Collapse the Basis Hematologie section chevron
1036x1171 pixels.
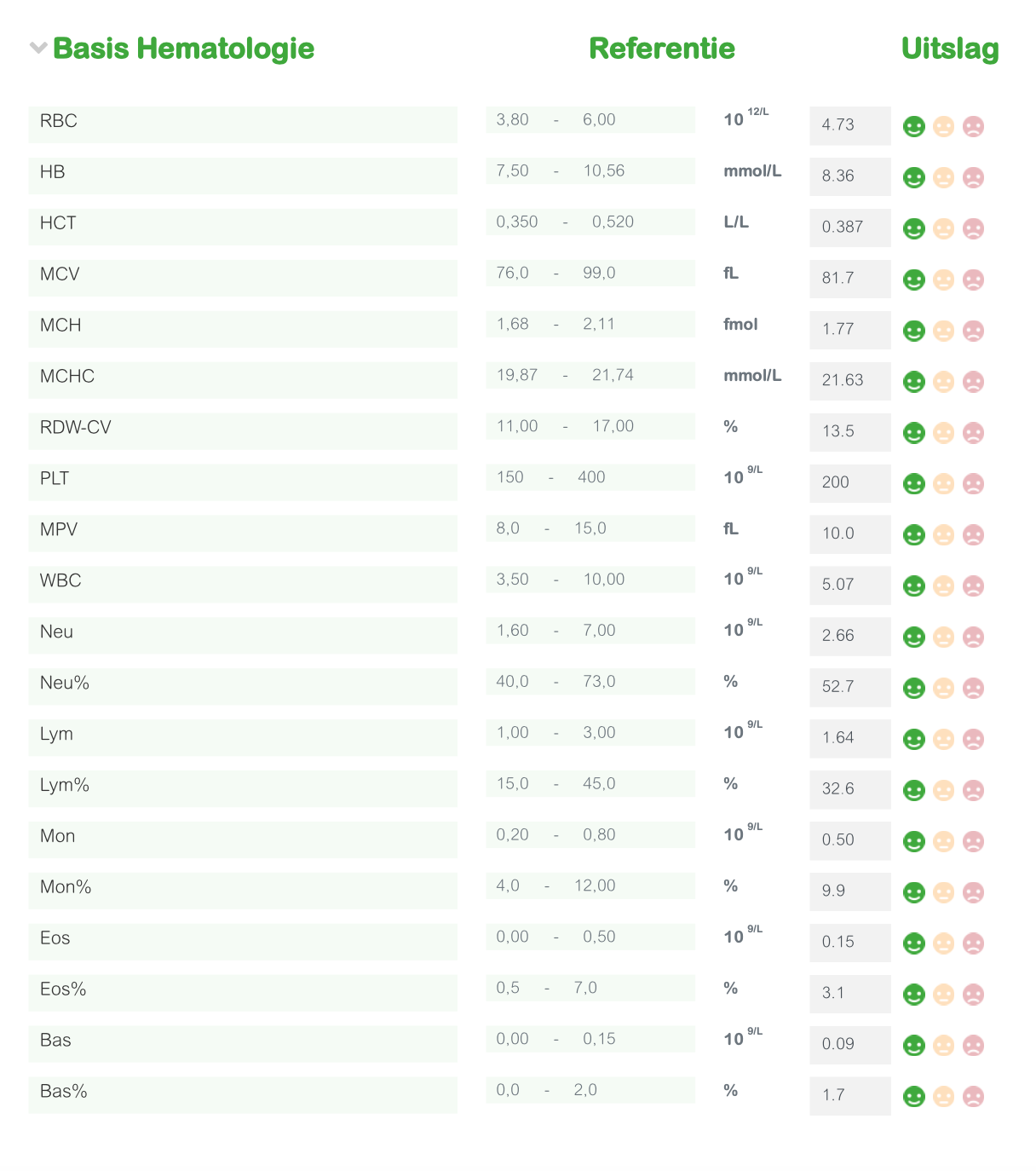click(x=37, y=48)
